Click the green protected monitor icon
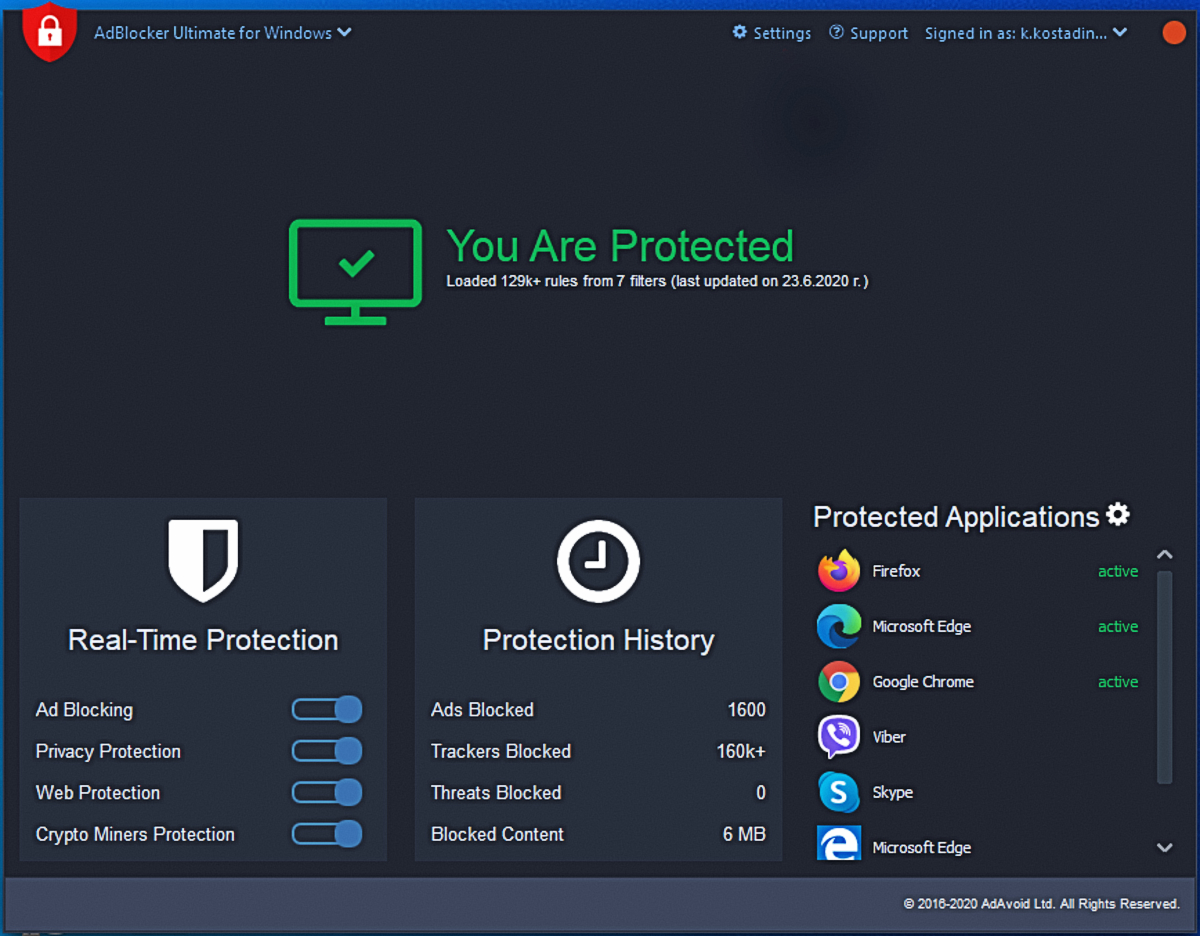Viewport: 1200px width, 936px height. [355, 271]
